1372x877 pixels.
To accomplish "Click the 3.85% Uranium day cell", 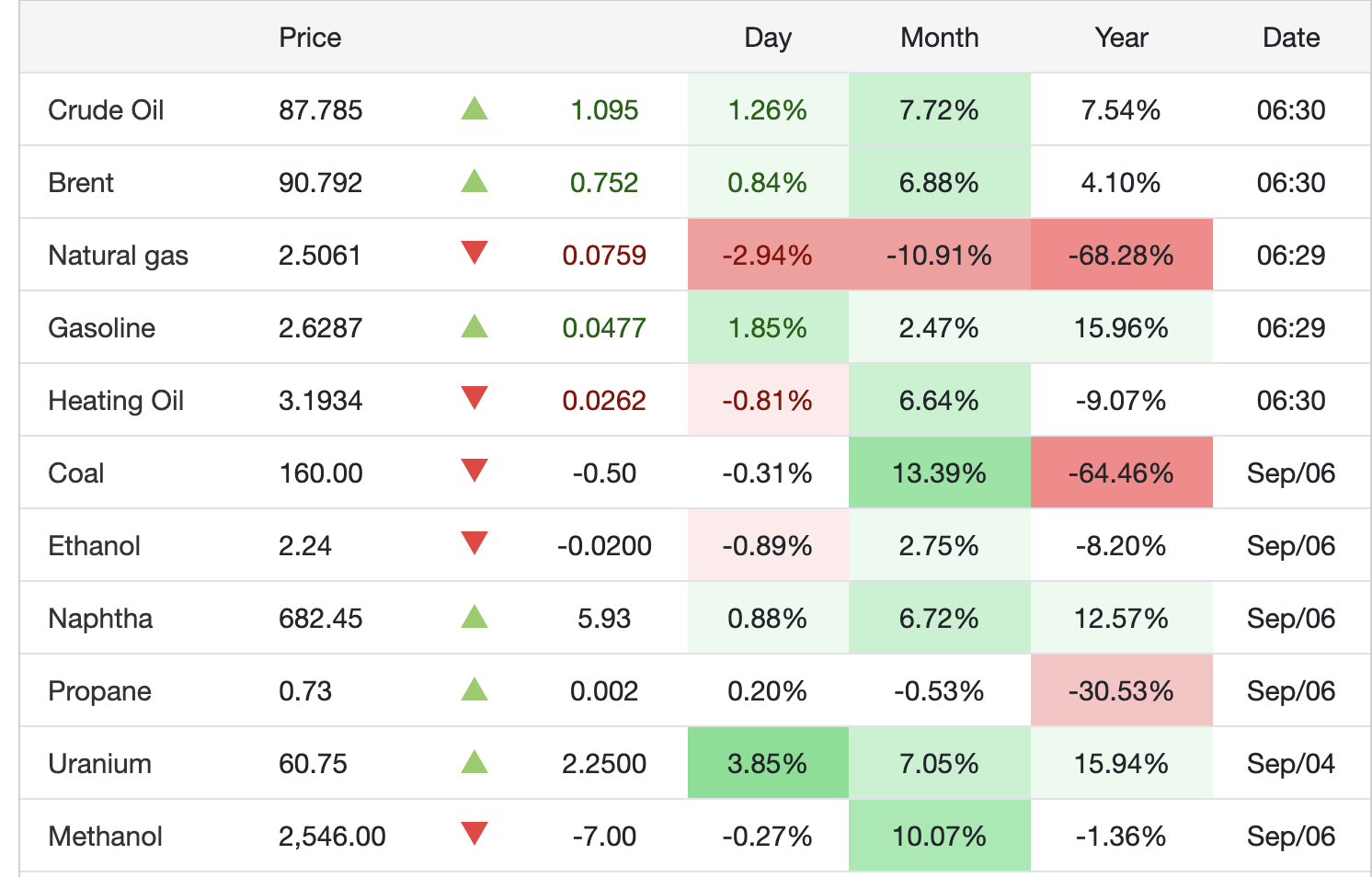I will (768, 764).
